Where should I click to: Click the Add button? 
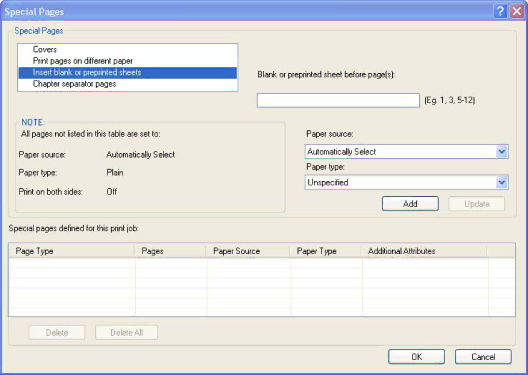(x=410, y=204)
